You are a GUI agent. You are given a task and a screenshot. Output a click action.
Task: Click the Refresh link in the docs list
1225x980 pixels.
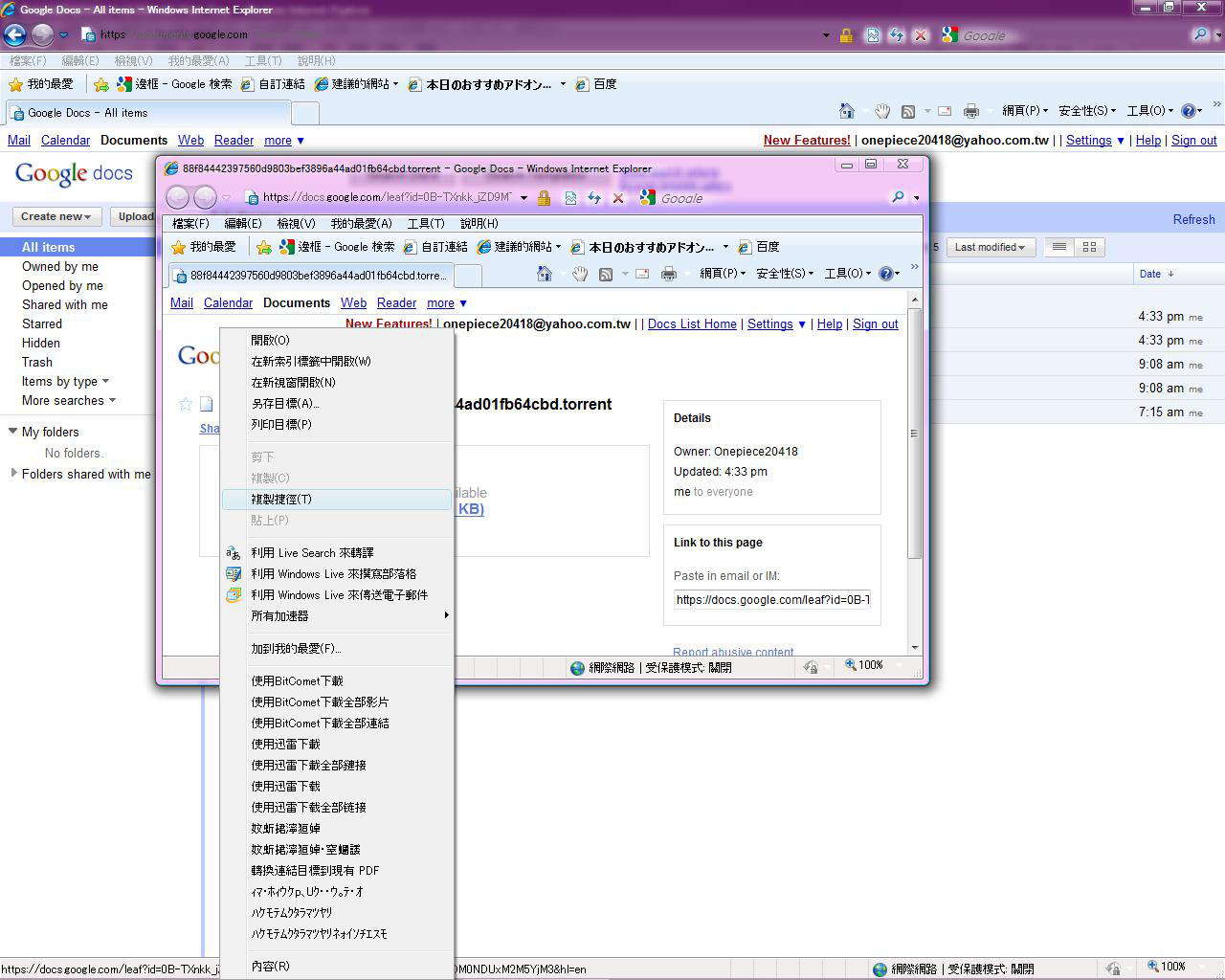tap(1193, 219)
